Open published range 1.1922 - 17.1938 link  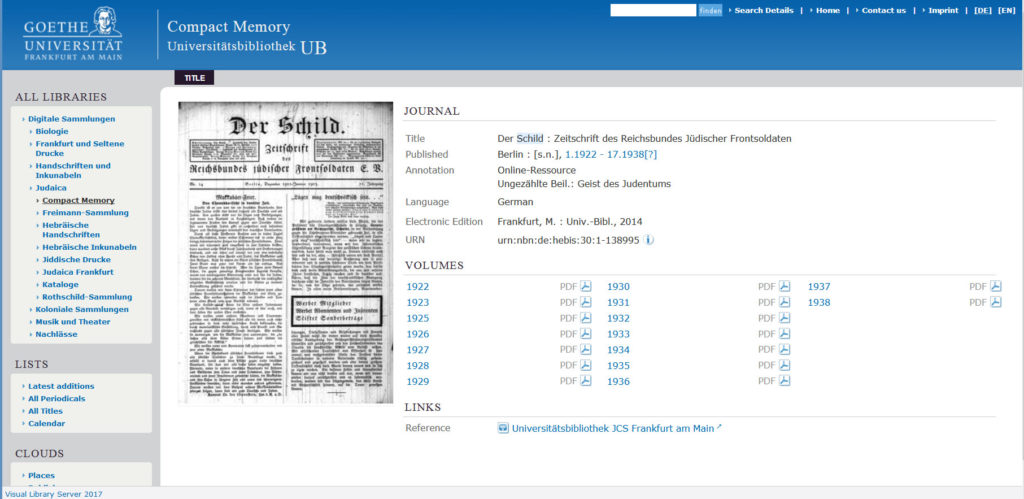click(611, 155)
